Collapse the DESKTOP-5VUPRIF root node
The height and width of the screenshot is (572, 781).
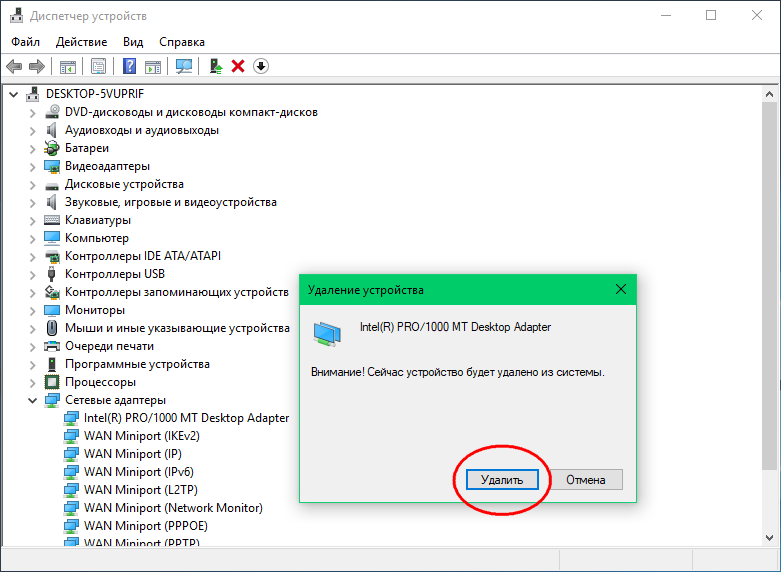point(13,94)
